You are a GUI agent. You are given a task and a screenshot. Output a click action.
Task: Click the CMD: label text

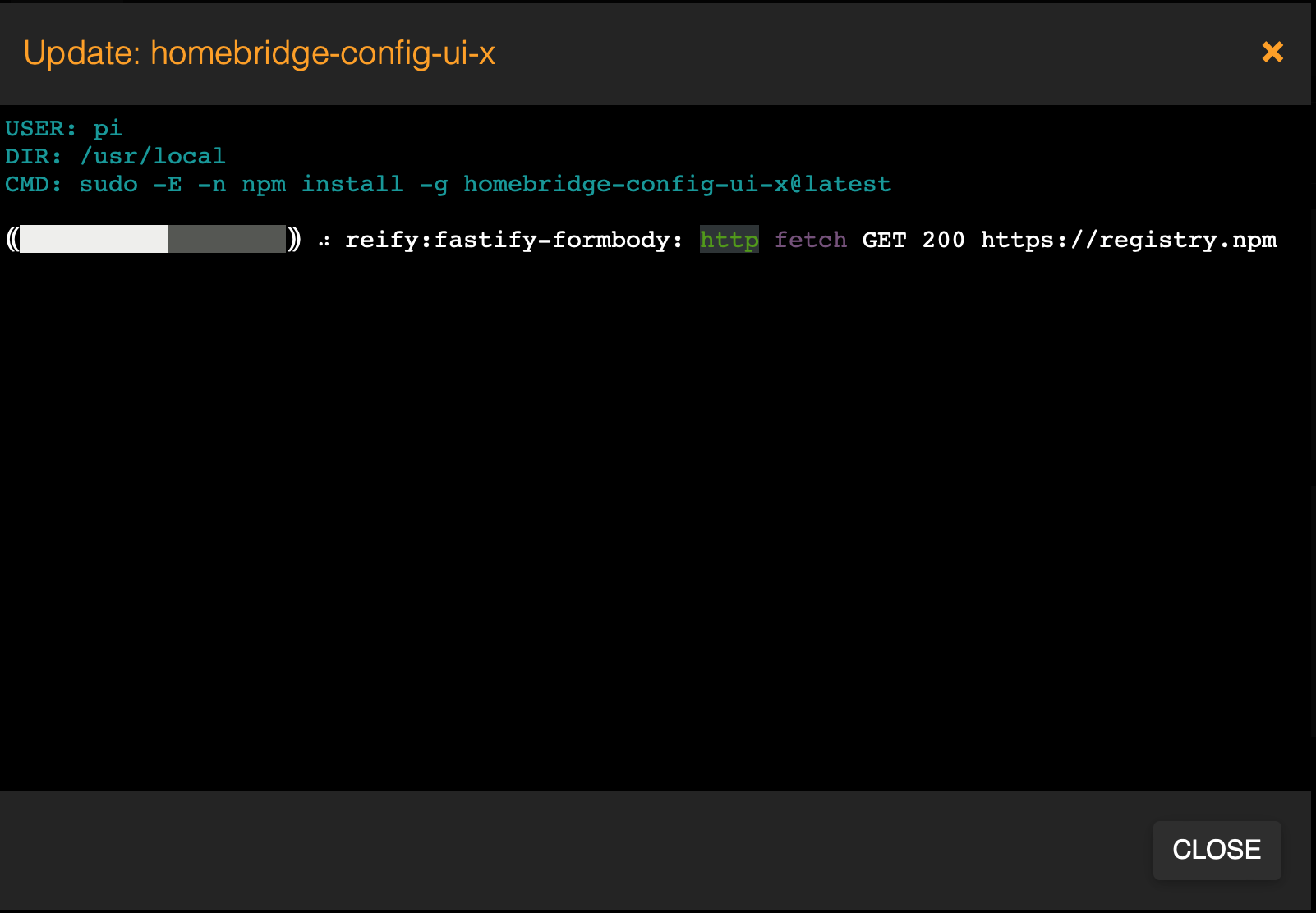point(33,184)
